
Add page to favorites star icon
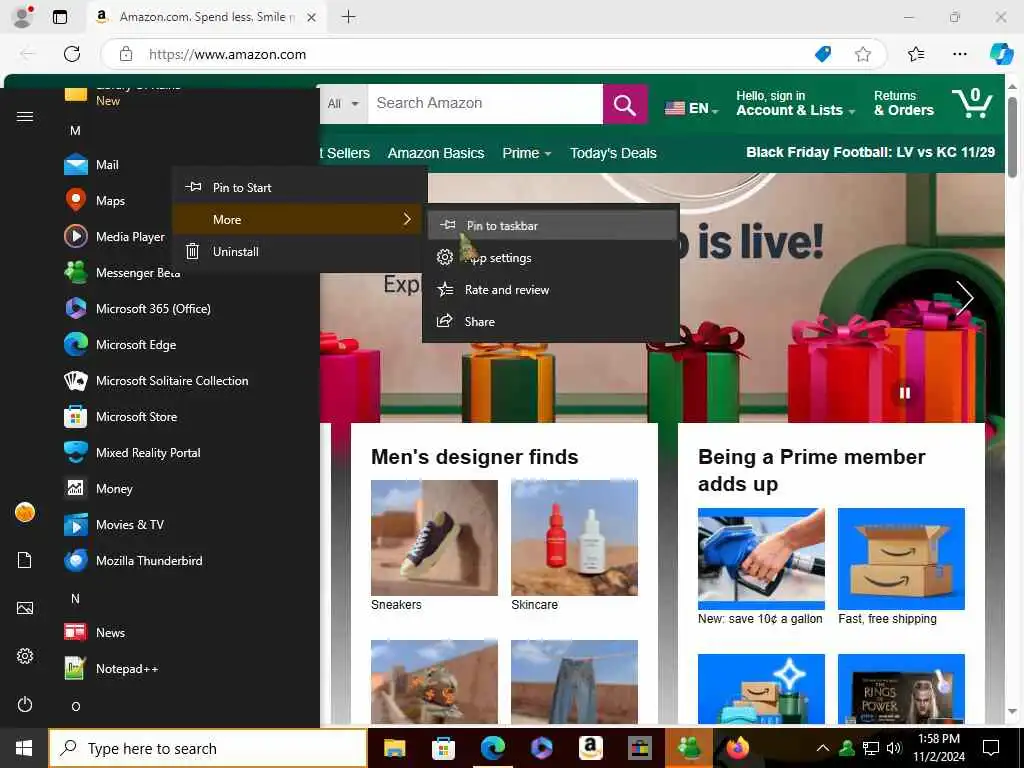click(863, 54)
